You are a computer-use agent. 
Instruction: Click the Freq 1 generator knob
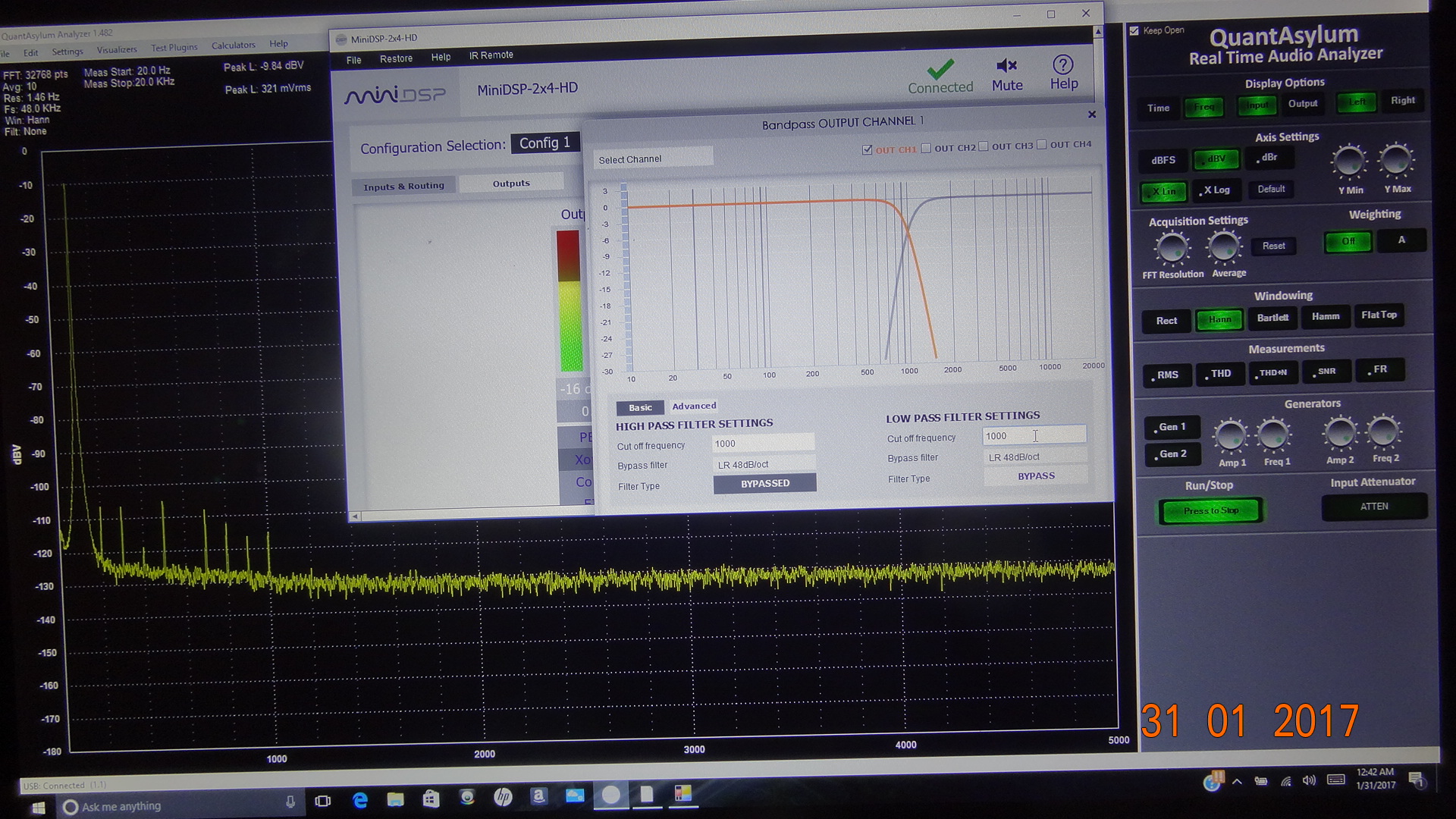[x=1274, y=435]
